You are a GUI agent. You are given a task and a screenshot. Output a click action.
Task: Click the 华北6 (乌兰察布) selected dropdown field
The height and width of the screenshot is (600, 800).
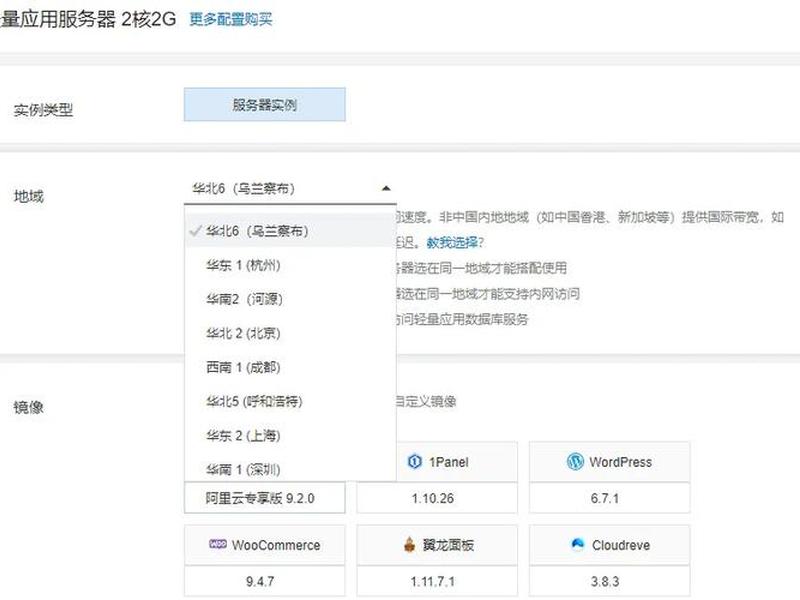click(290, 188)
